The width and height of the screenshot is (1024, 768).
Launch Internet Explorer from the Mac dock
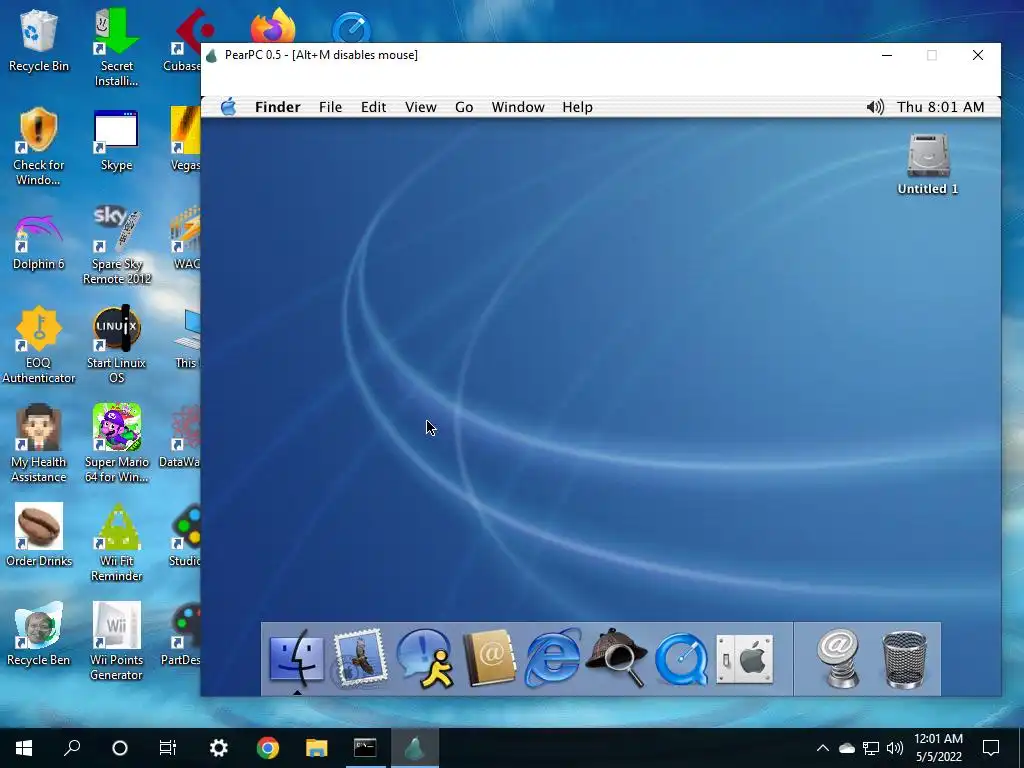tap(552, 658)
